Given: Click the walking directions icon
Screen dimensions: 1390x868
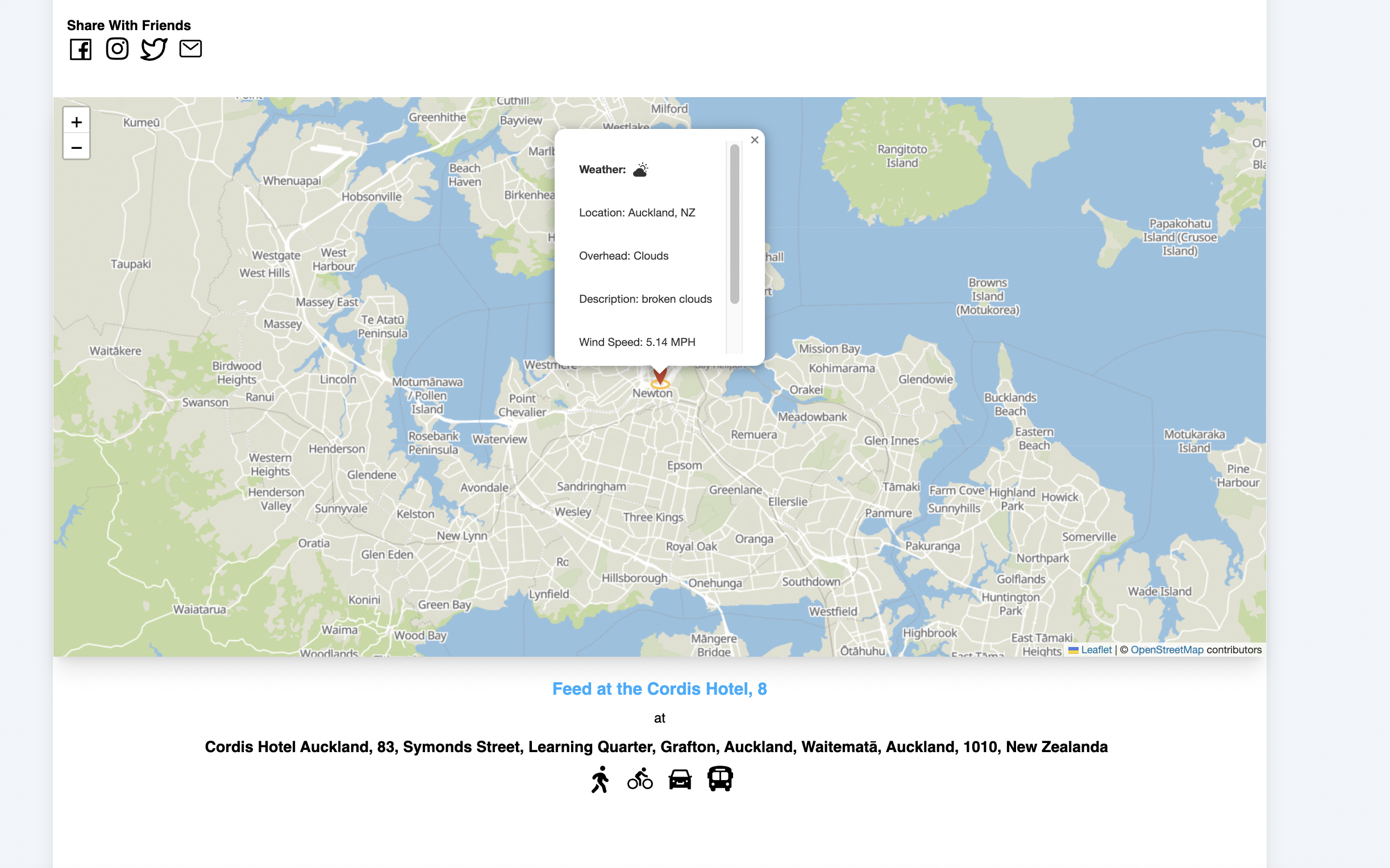Looking at the screenshot, I should point(601,779).
